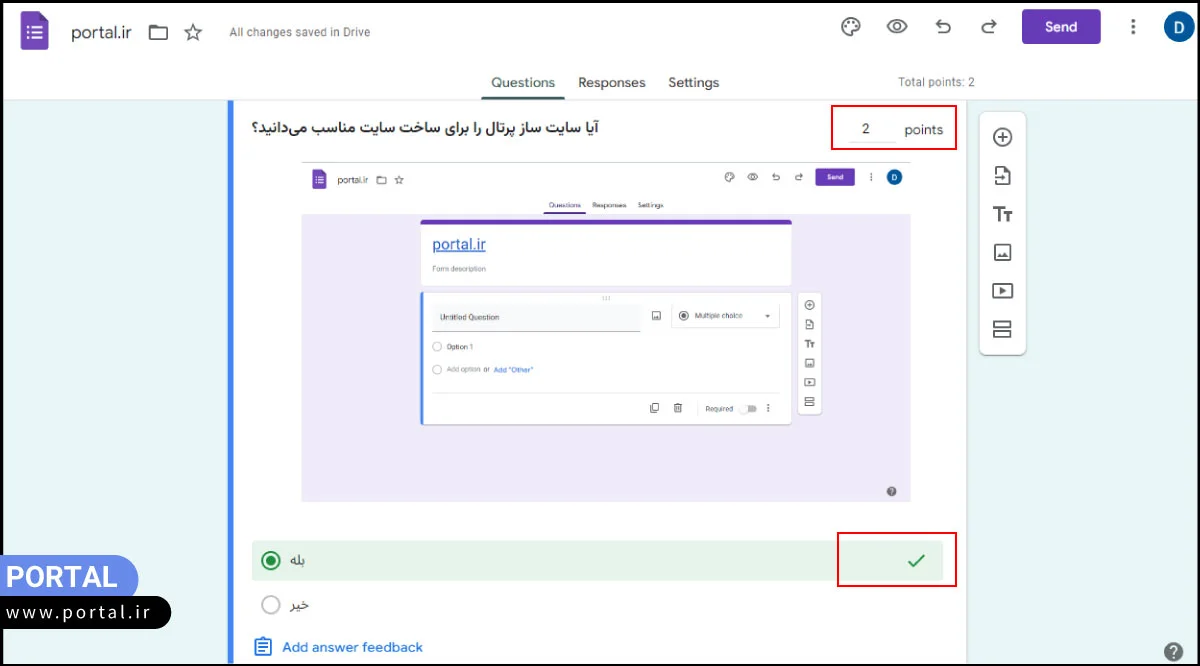This screenshot has height=666, width=1200.
Task: Select the بله answer option
Action: click(270, 560)
